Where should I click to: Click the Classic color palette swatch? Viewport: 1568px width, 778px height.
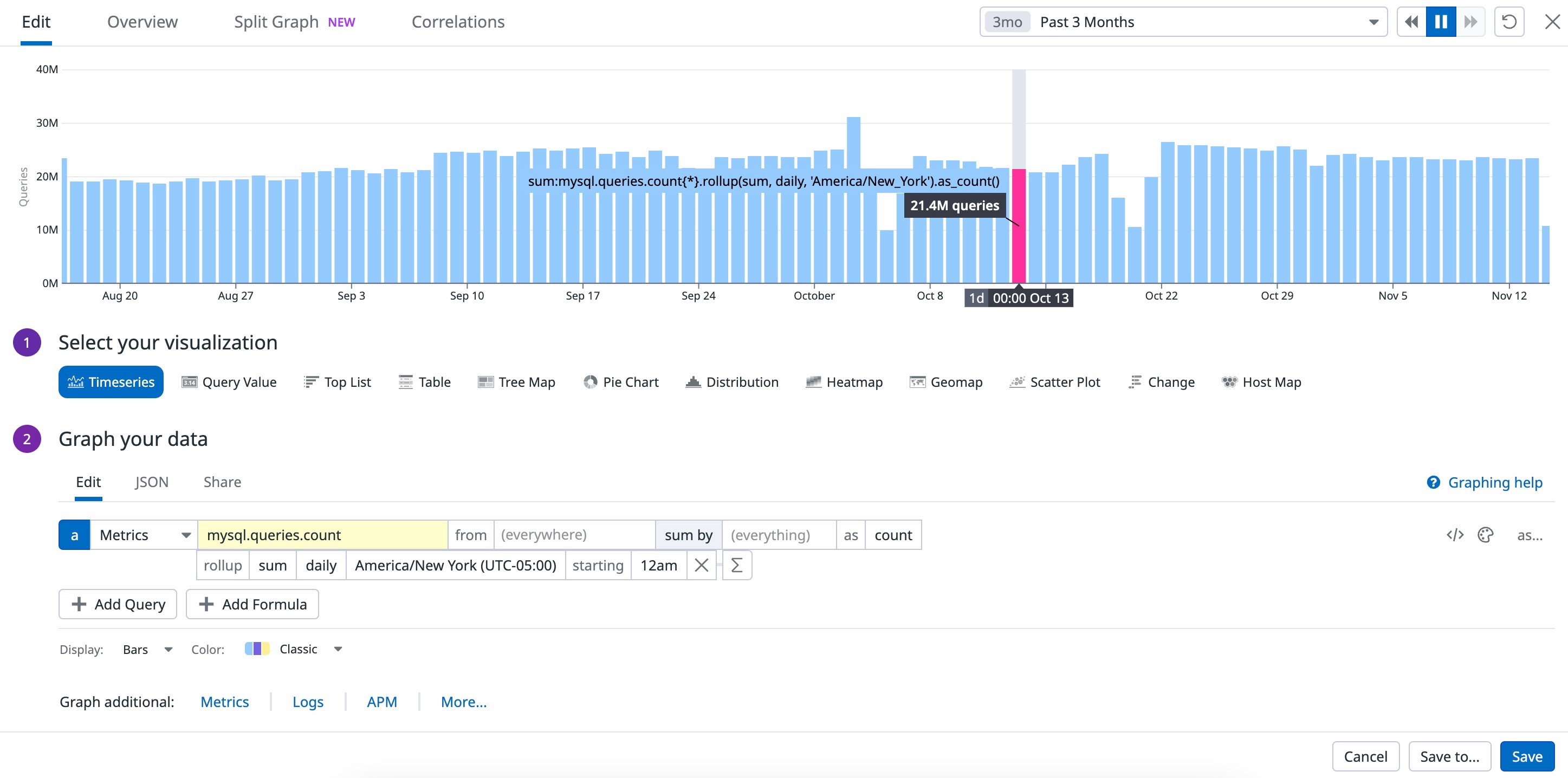(257, 649)
